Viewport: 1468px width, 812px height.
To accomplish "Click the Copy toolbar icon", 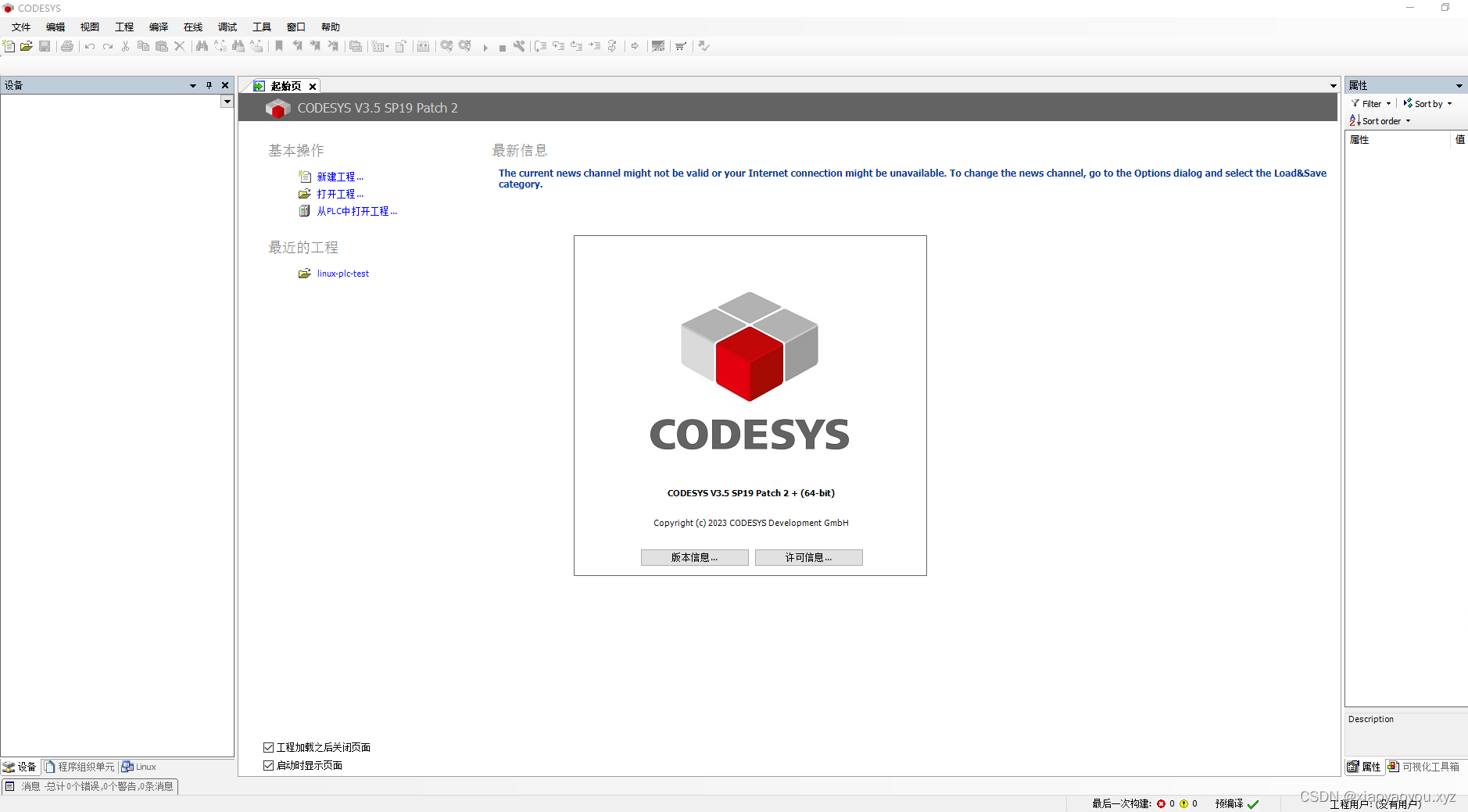I will click(x=143, y=46).
